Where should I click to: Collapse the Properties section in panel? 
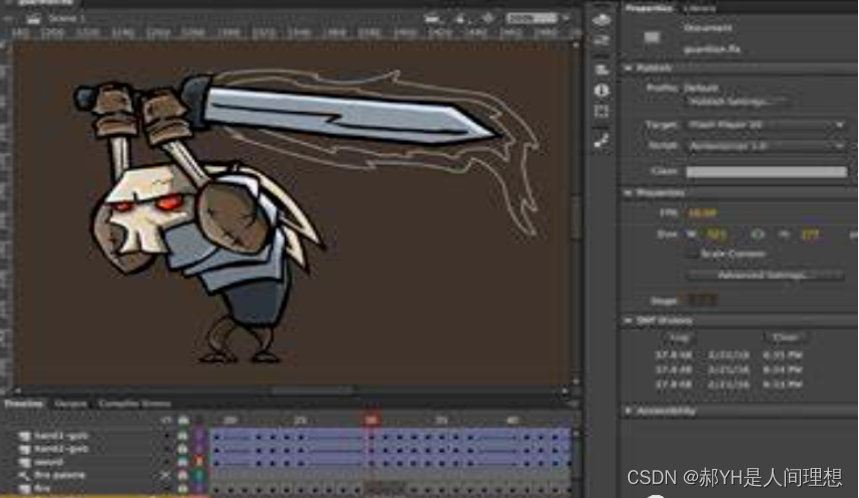(628, 193)
